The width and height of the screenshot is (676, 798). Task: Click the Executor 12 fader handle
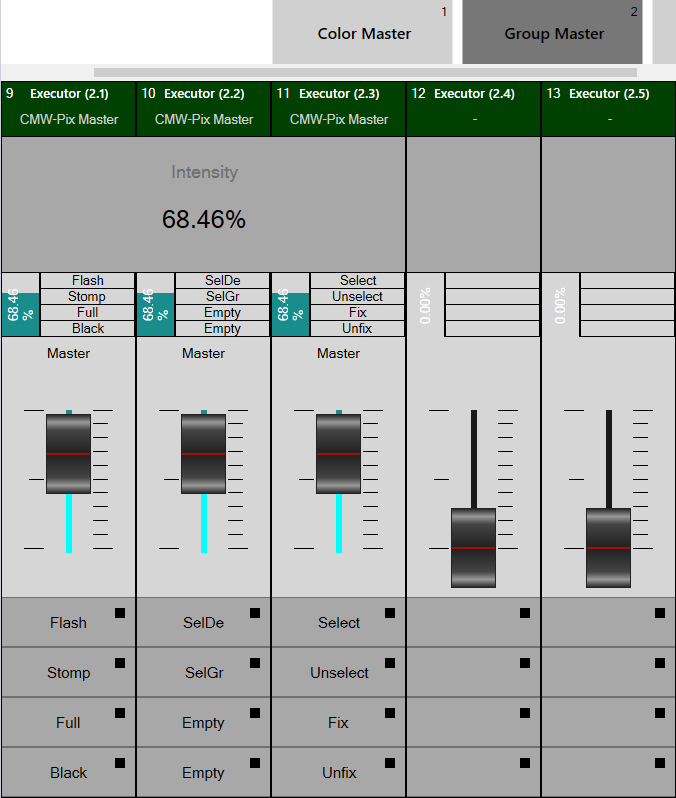click(473, 547)
